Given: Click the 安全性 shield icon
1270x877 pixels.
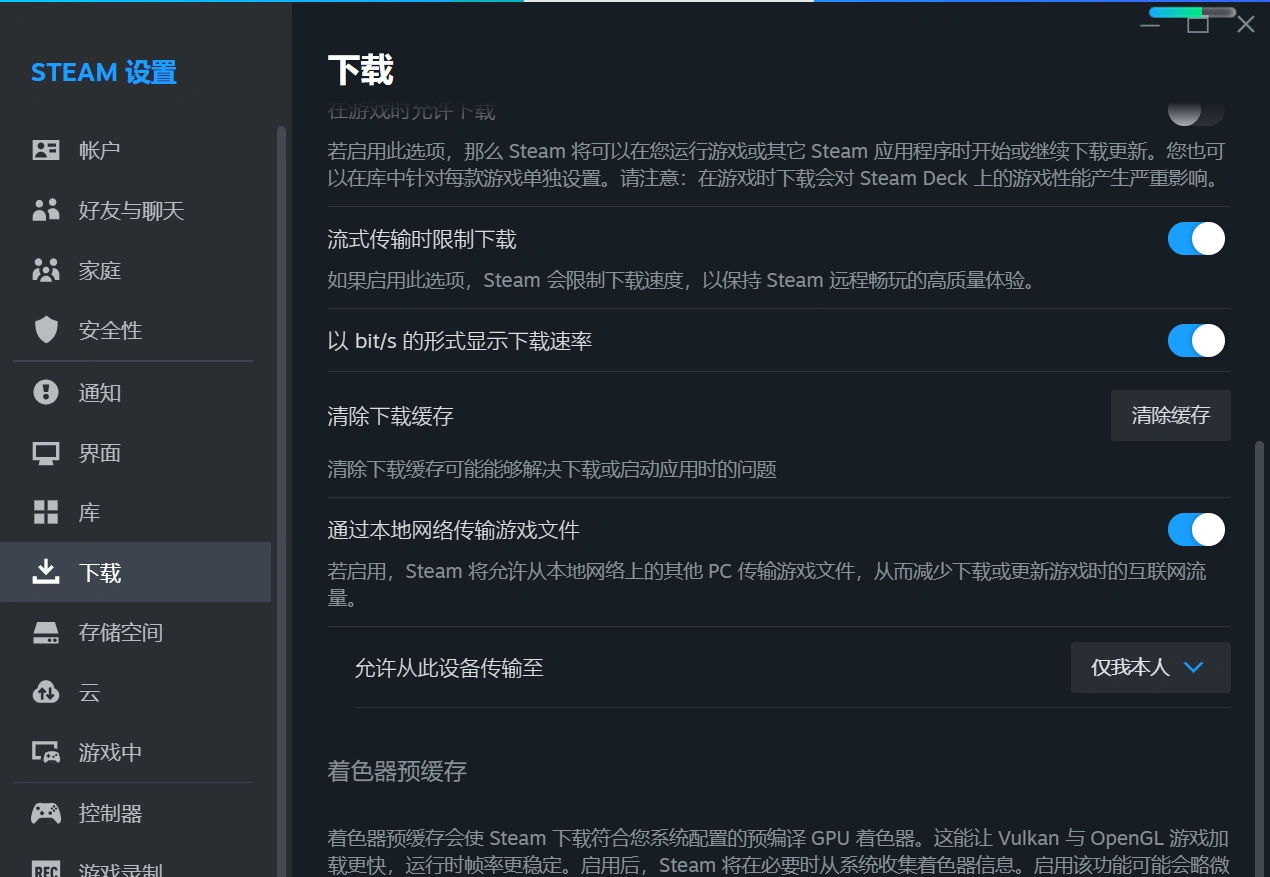Looking at the screenshot, I should tap(46, 330).
